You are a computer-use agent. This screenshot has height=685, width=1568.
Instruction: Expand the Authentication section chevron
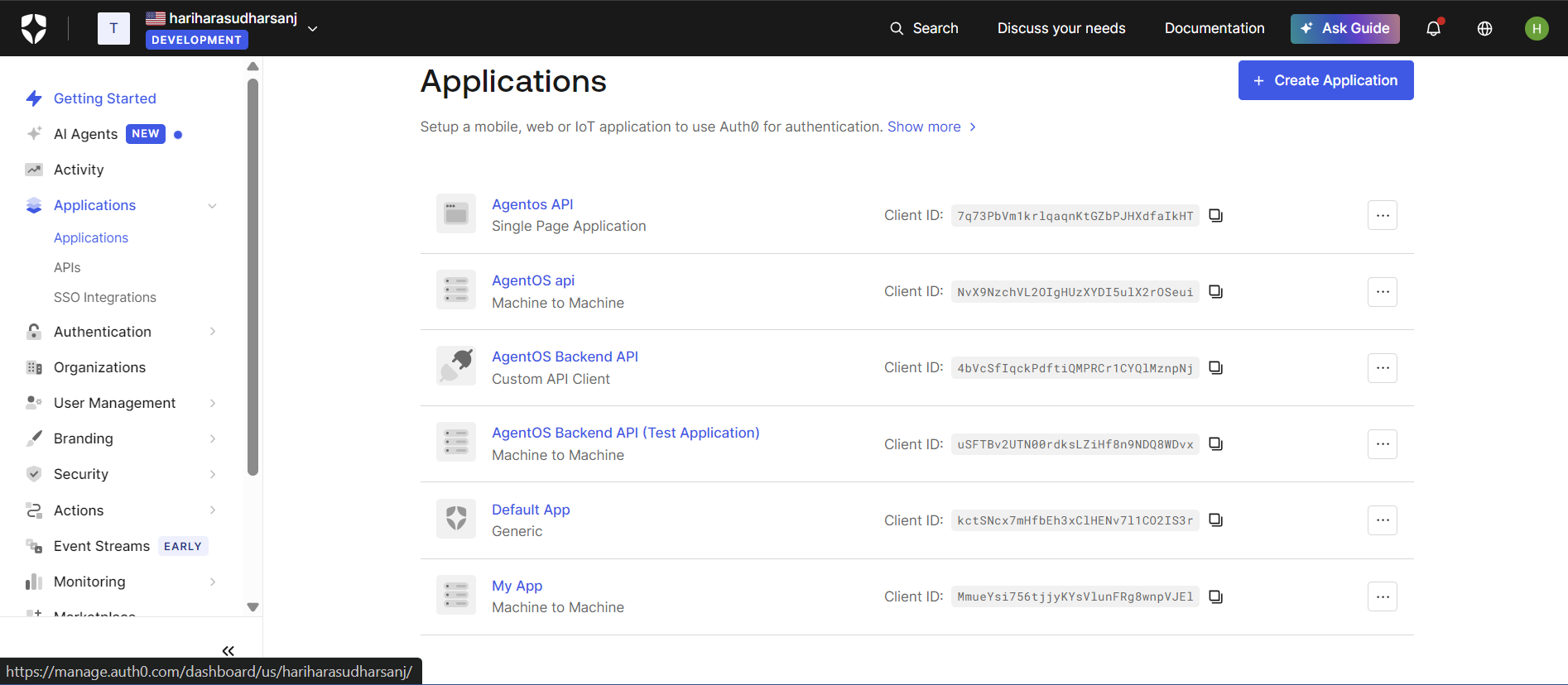point(213,332)
